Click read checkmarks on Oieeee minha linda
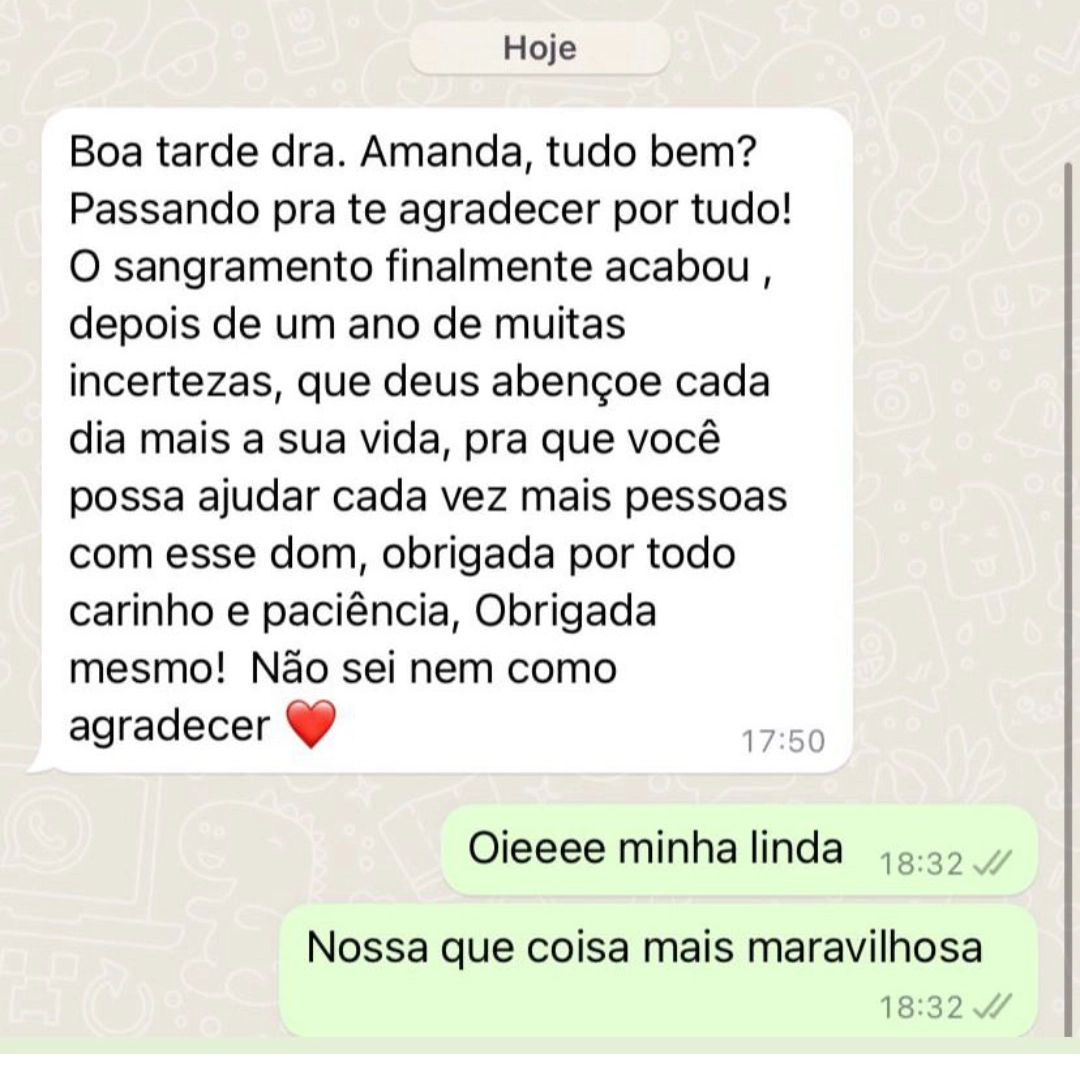The height and width of the screenshot is (1080, 1080). [x=993, y=863]
